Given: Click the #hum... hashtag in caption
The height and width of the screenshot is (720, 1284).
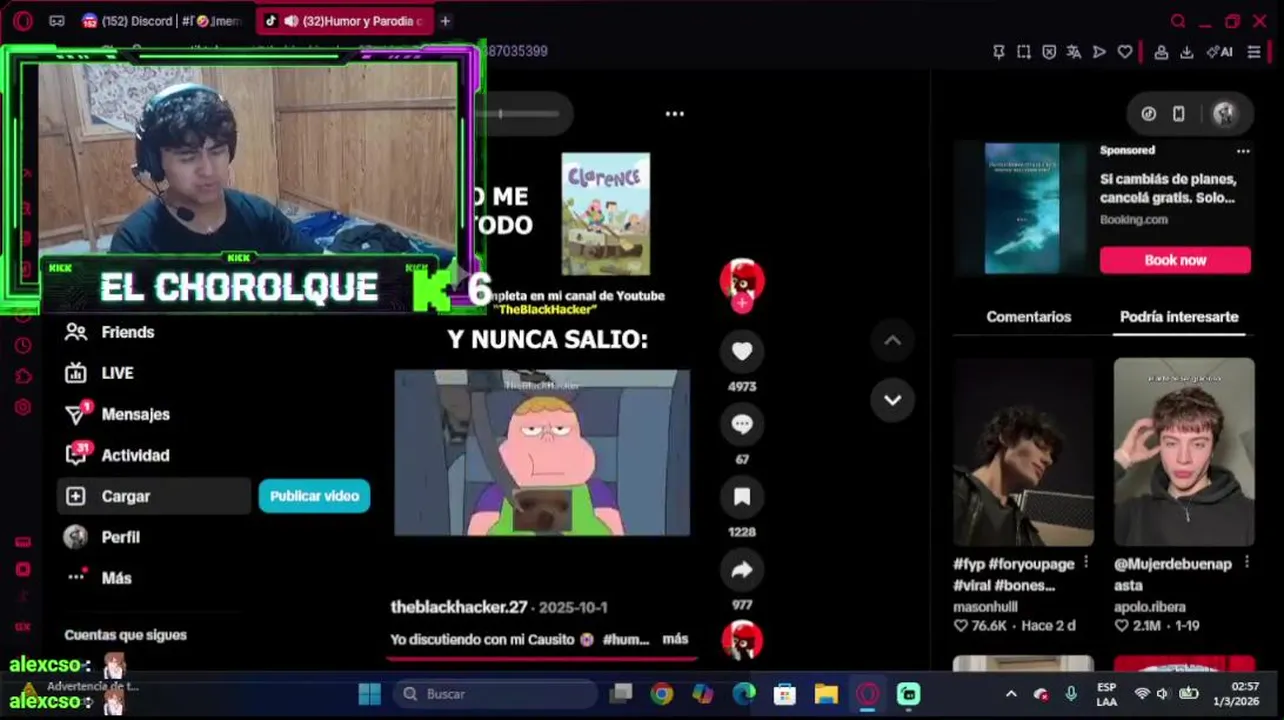Looking at the screenshot, I should pyautogui.click(x=626, y=639).
